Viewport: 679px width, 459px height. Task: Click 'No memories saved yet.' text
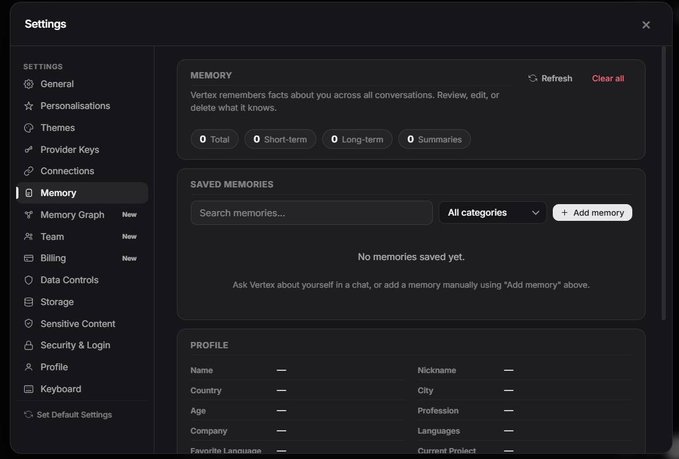point(411,257)
